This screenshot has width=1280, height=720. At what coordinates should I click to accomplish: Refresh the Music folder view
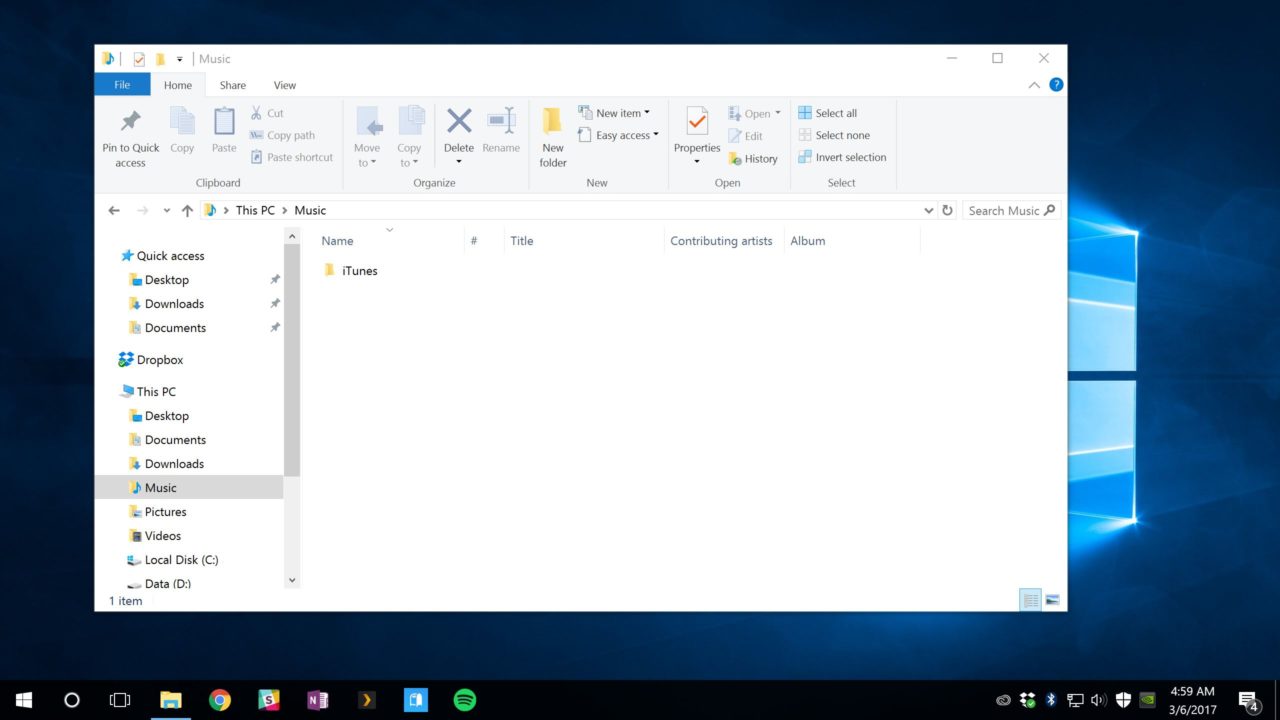pyautogui.click(x=948, y=210)
